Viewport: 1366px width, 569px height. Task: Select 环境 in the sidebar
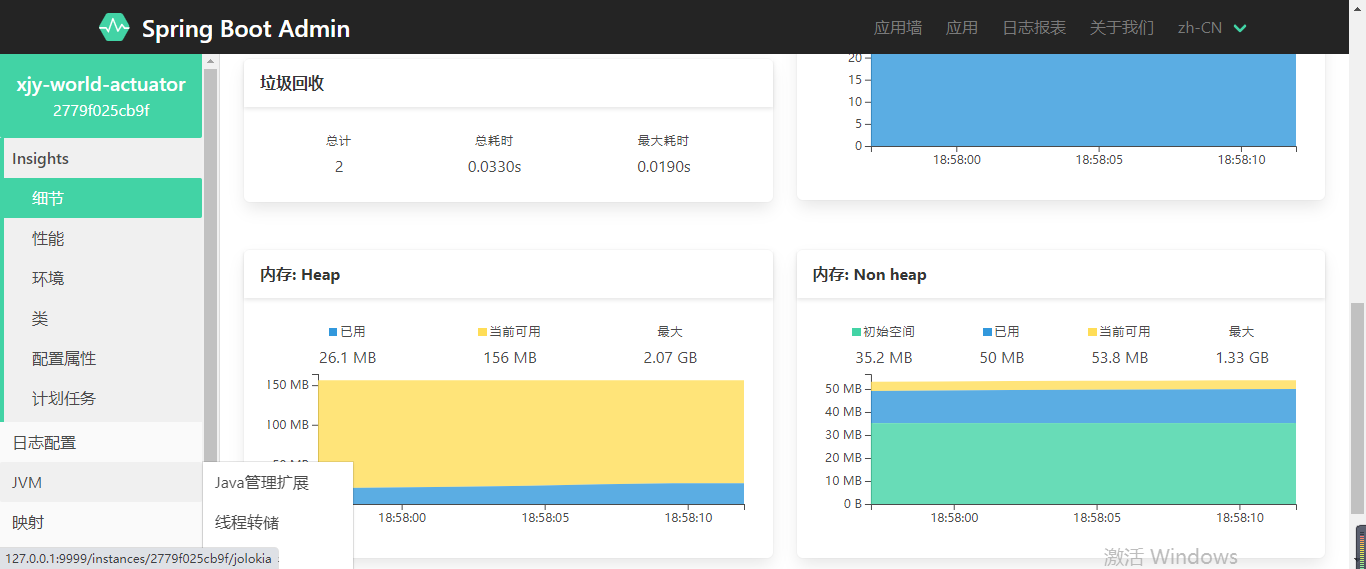coord(101,278)
